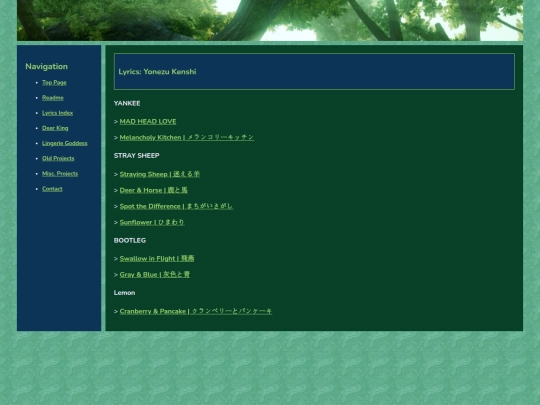Open MAD HEAD LOVE lyrics

point(148,122)
